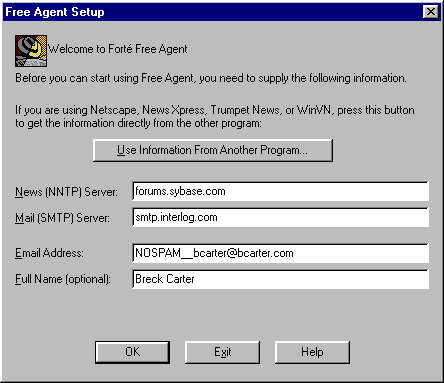Open Help for Free Agent Setup
This screenshot has width=444, height=383.
312,352
